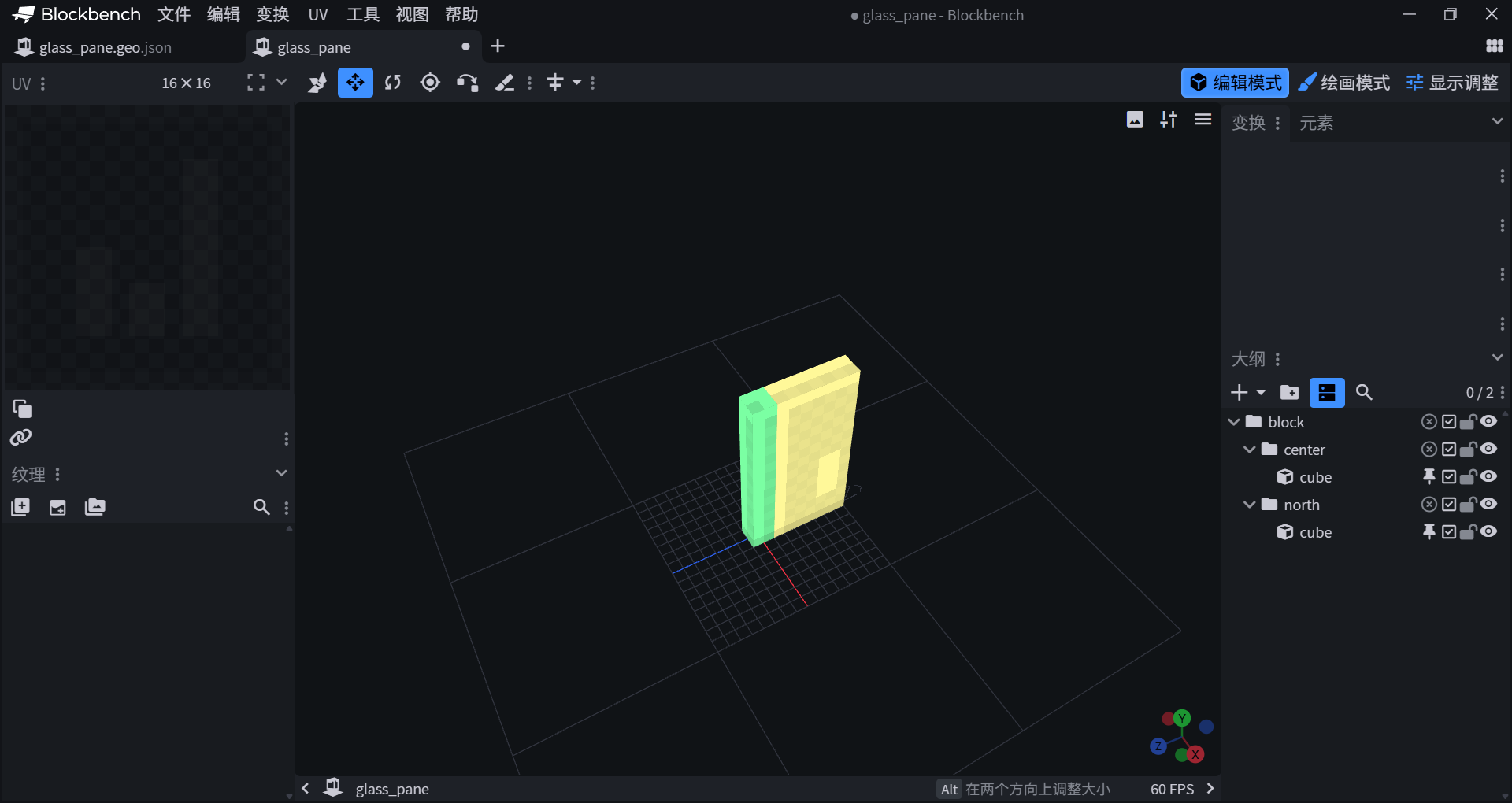Viewport: 1512px width, 803px height.
Task: Open the 工具 menu
Action: tap(363, 14)
